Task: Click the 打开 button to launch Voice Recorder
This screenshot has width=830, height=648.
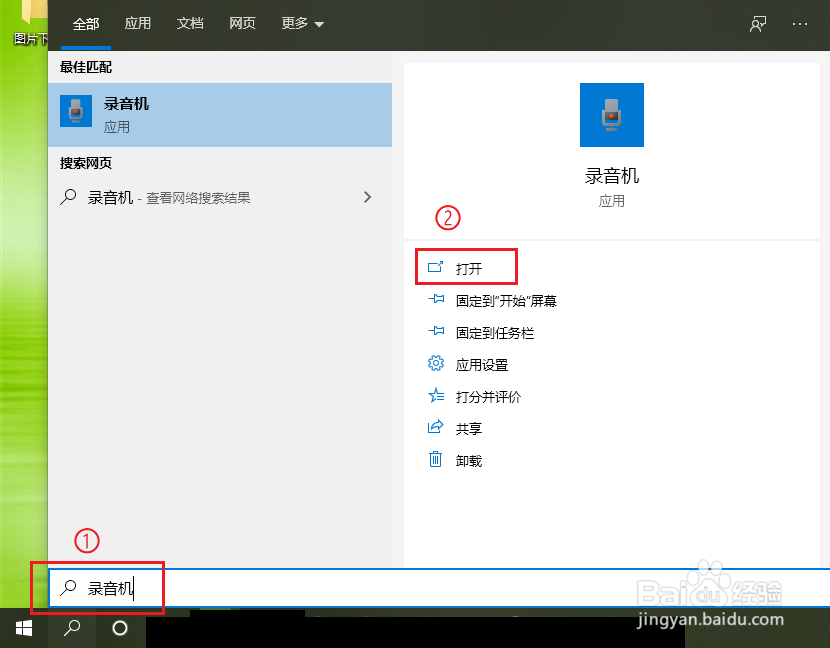Action: (466, 266)
